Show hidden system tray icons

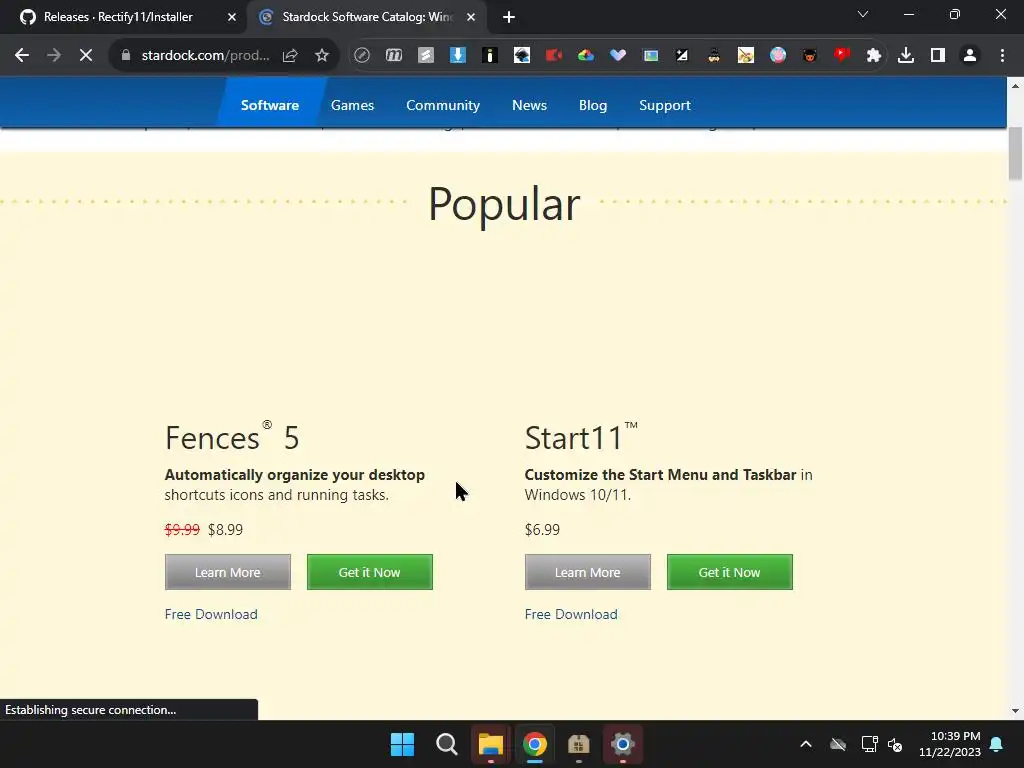point(806,744)
